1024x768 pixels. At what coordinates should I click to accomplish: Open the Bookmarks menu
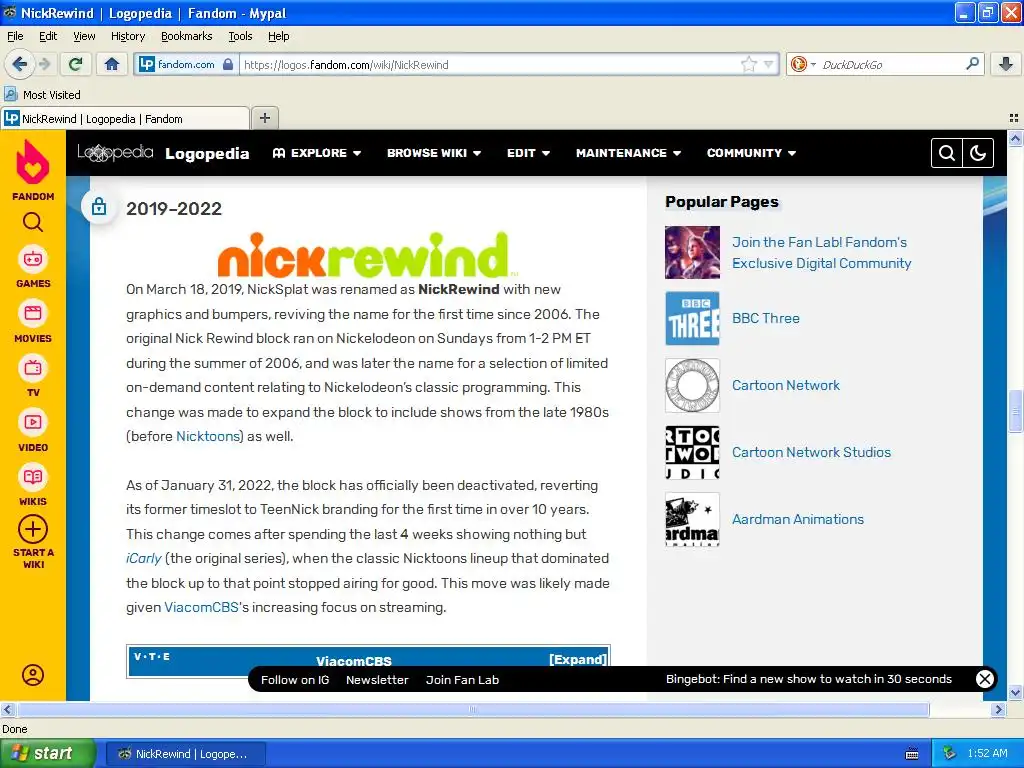click(186, 36)
